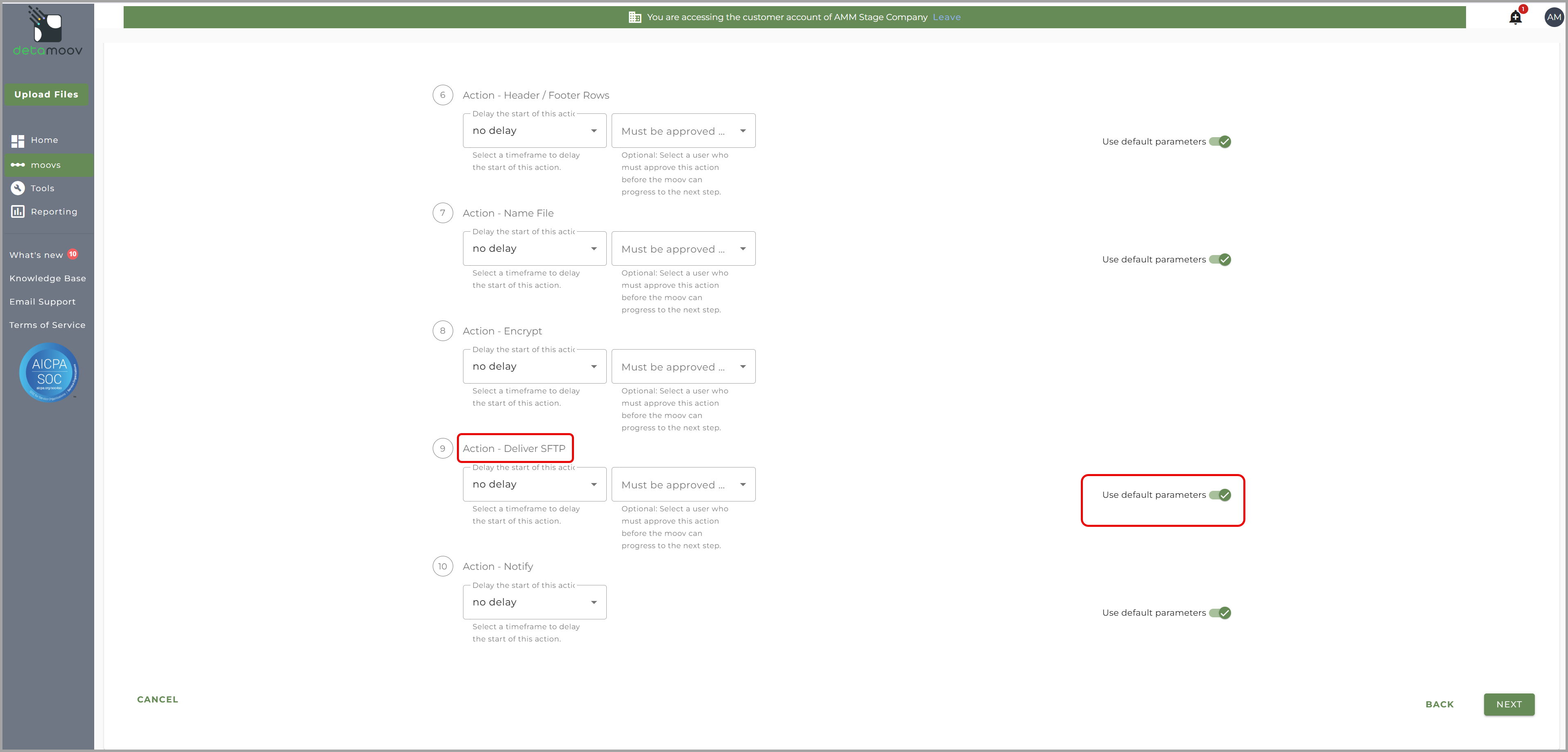Click the CANCEL button
This screenshot has width=1568, height=752.
[158, 699]
